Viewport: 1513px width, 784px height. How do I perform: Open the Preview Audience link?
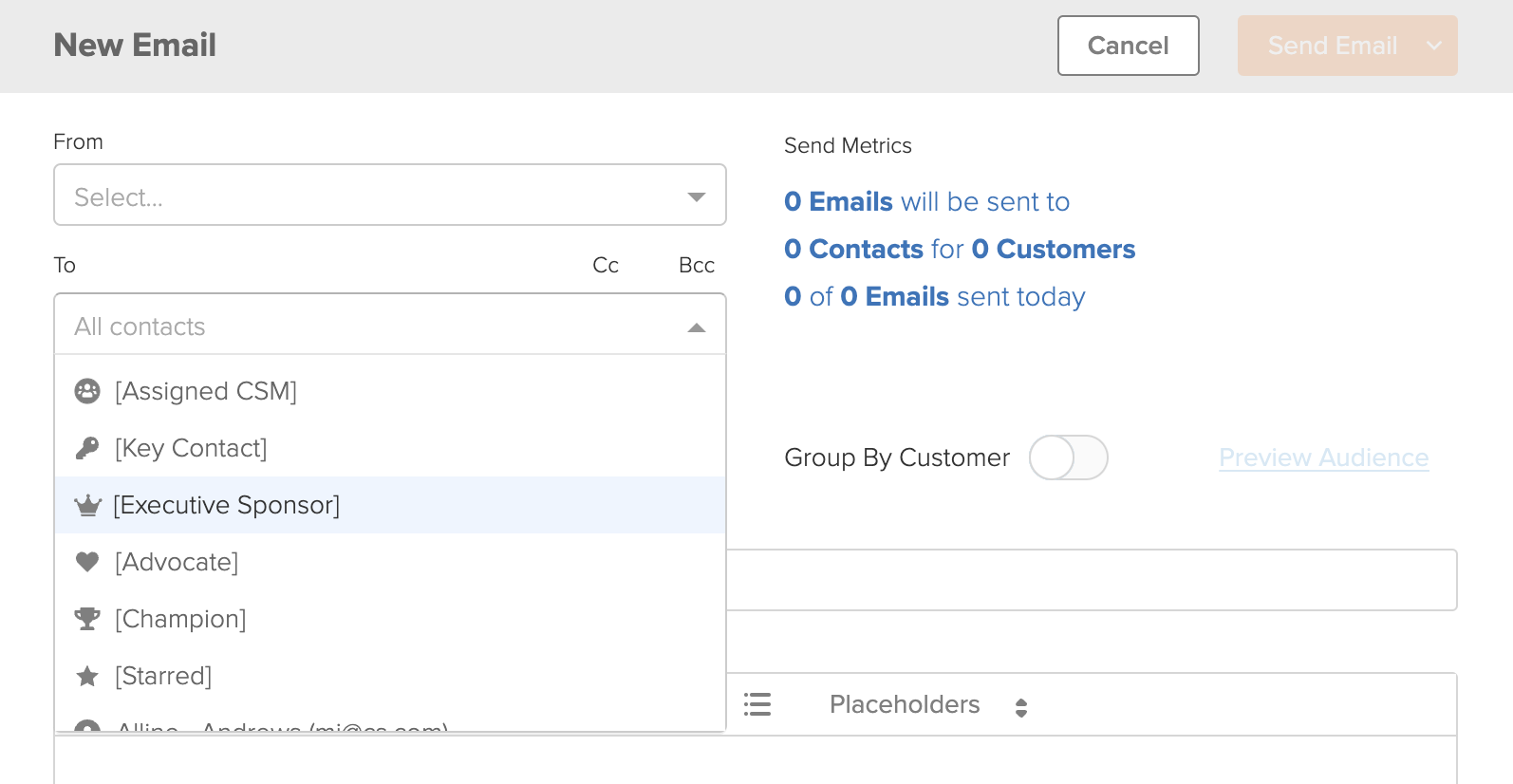(x=1324, y=457)
